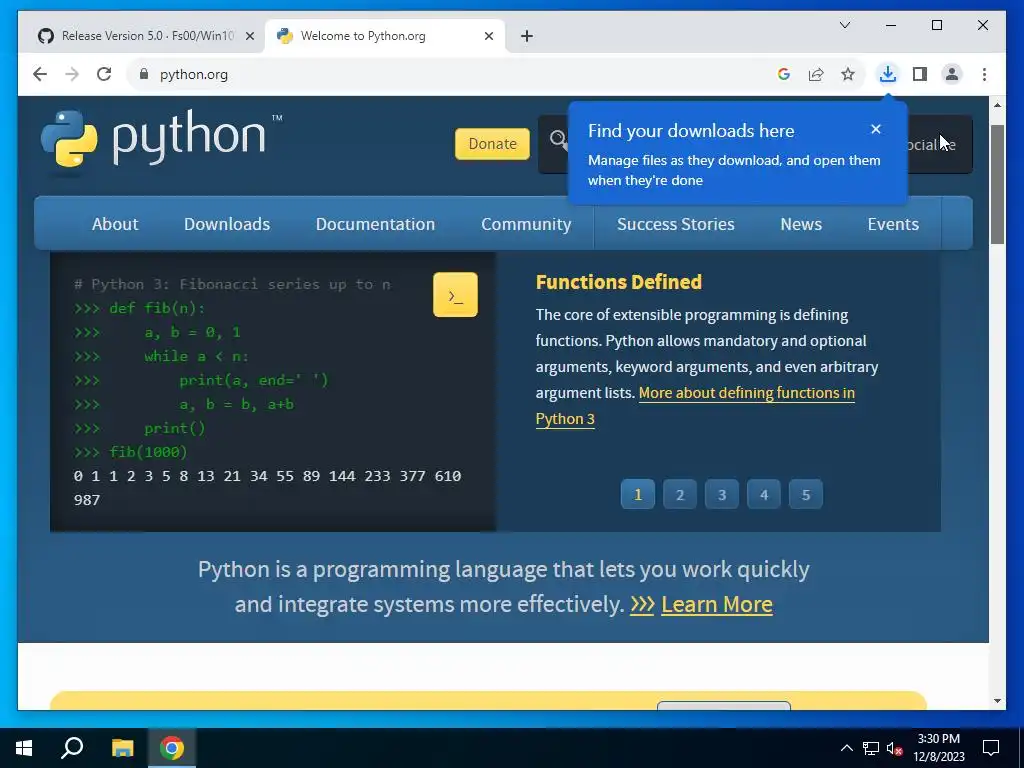Image resolution: width=1024 pixels, height=768 pixels.
Task: Open network tray icon
Action: click(871, 748)
